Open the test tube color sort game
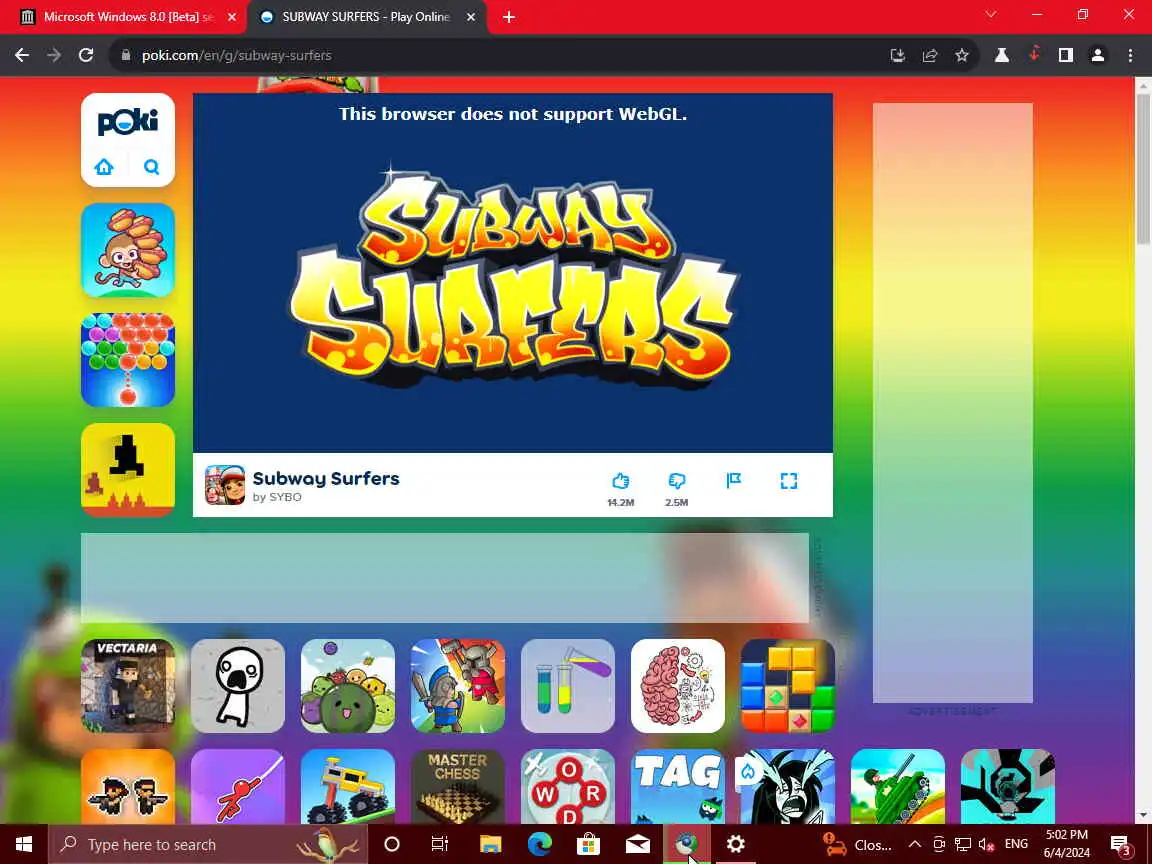This screenshot has height=864, width=1152. 568,685
